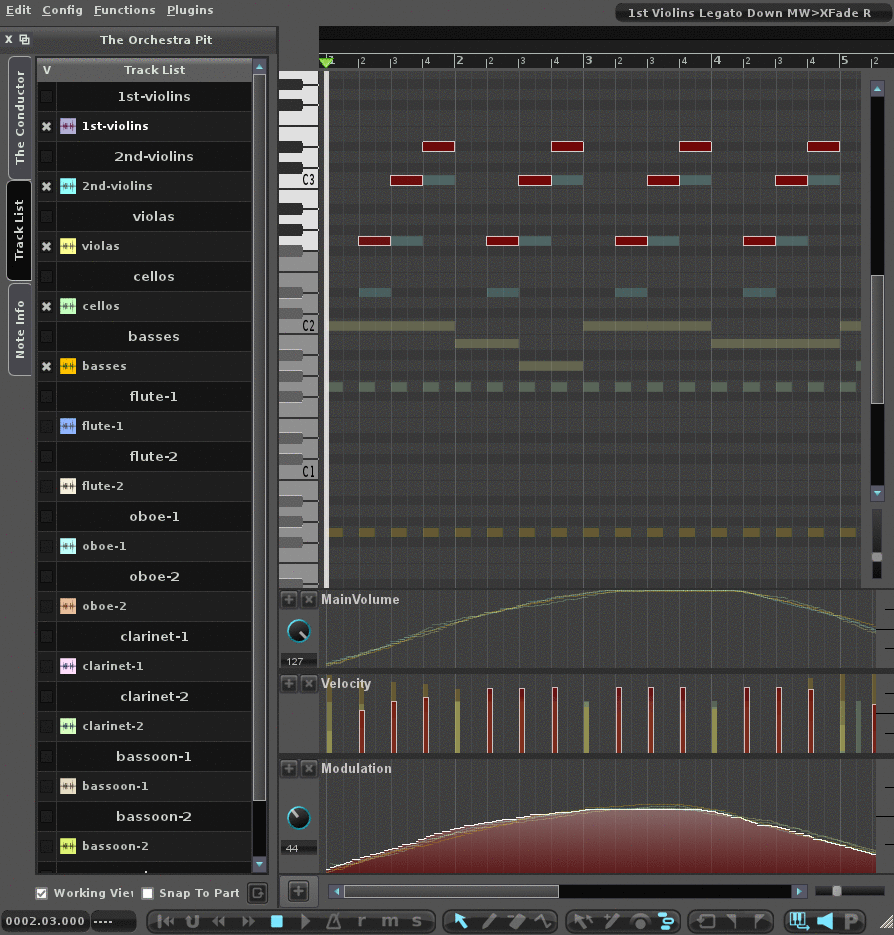
Task: Enable visibility checkbox for flute-1 track
Action: (46, 426)
